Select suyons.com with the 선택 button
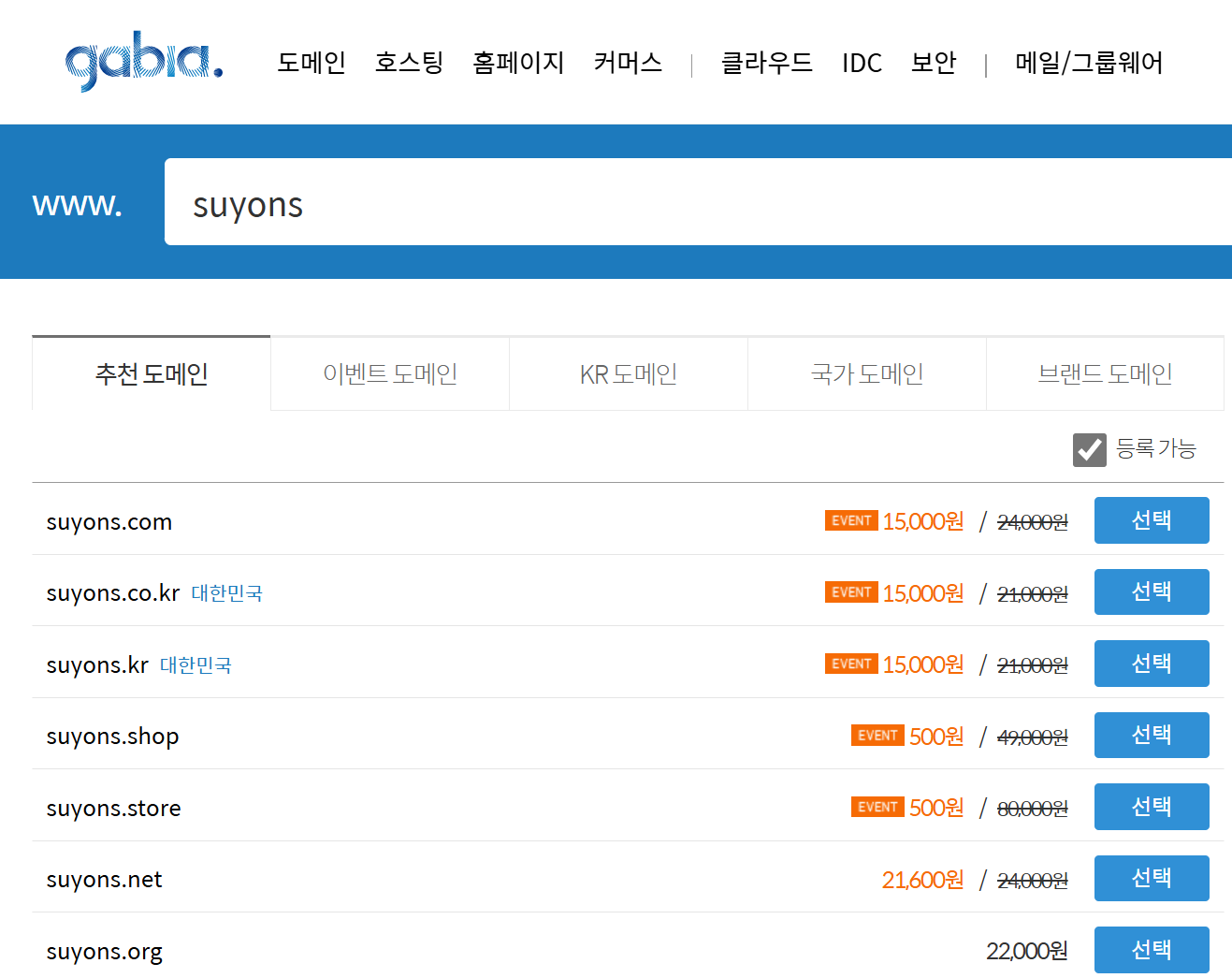1232x978 pixels. pos(1152,520)
